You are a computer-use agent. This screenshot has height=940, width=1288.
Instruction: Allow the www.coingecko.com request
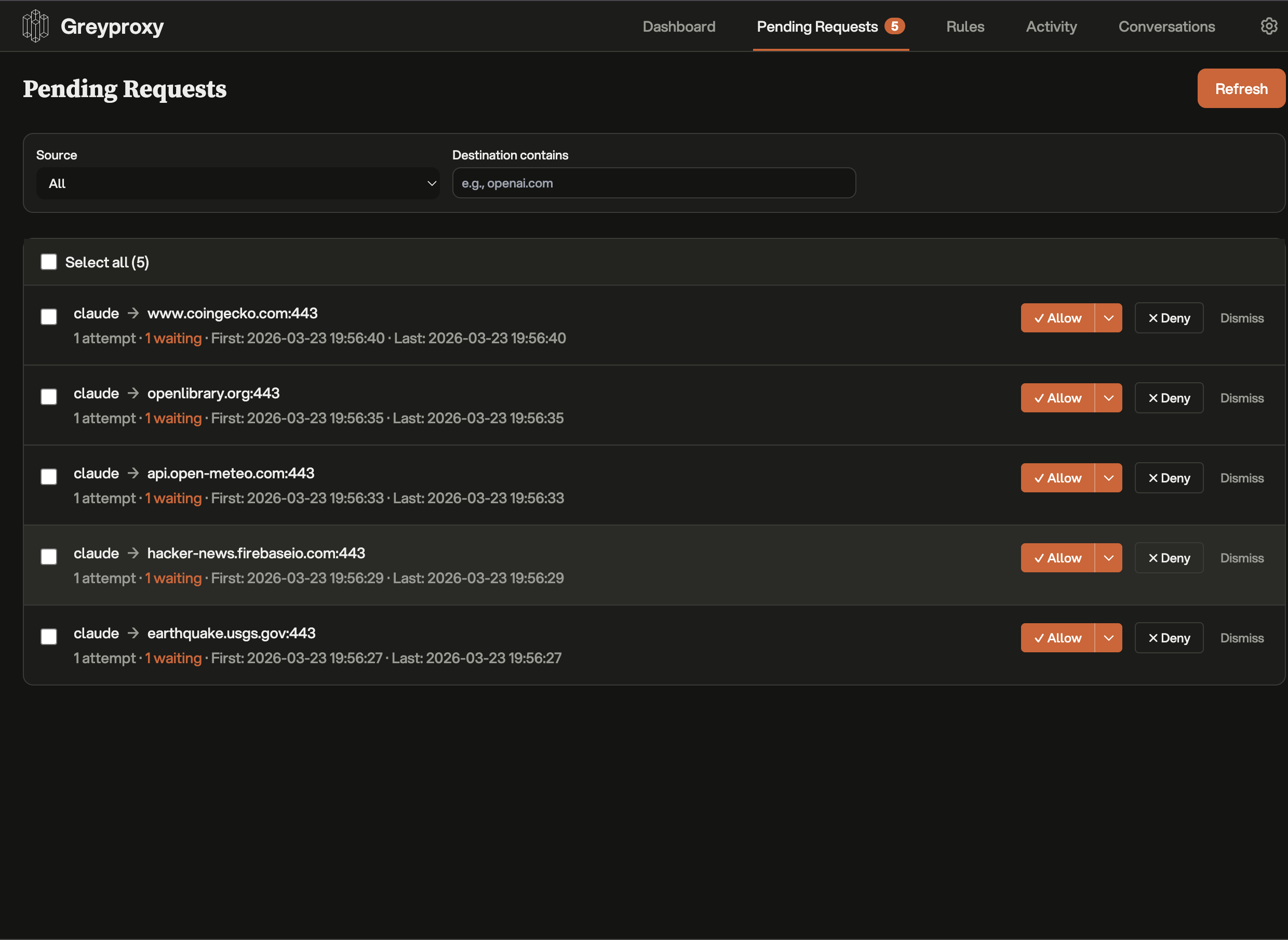point(1057,318)
